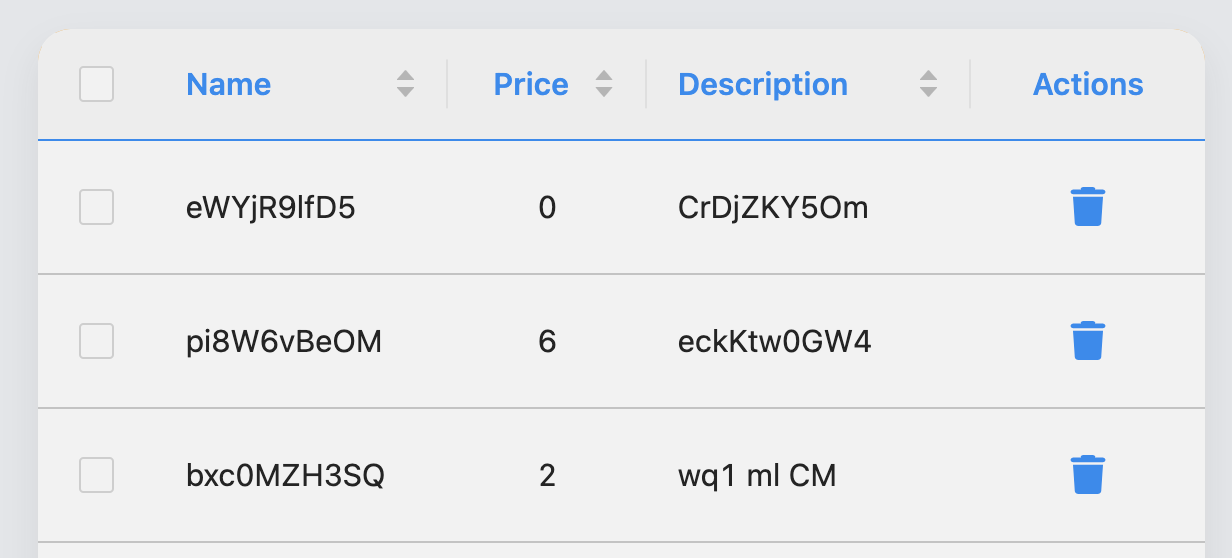Select the pi8W6vBeOM row checkbox
This screenshot has height=558, width=1232.
[x=96, y=342]
